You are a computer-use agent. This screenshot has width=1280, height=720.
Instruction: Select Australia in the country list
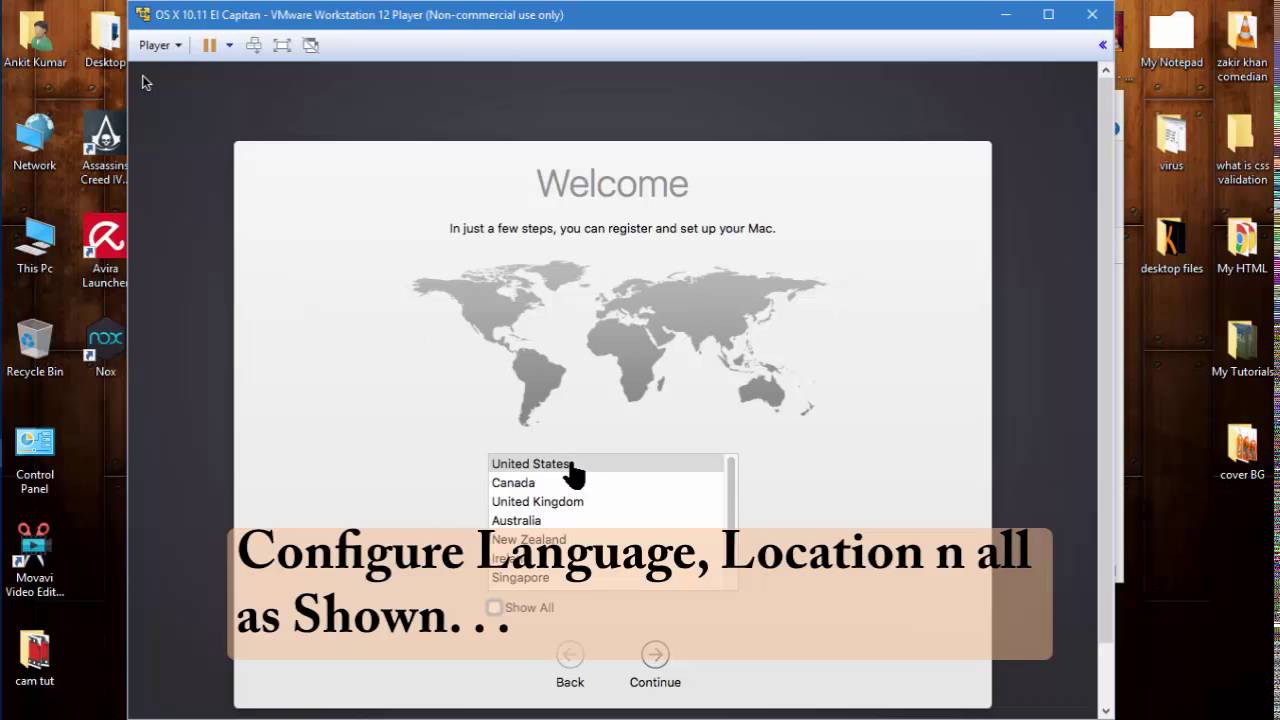pyautogui.click(x=607, y=521)
